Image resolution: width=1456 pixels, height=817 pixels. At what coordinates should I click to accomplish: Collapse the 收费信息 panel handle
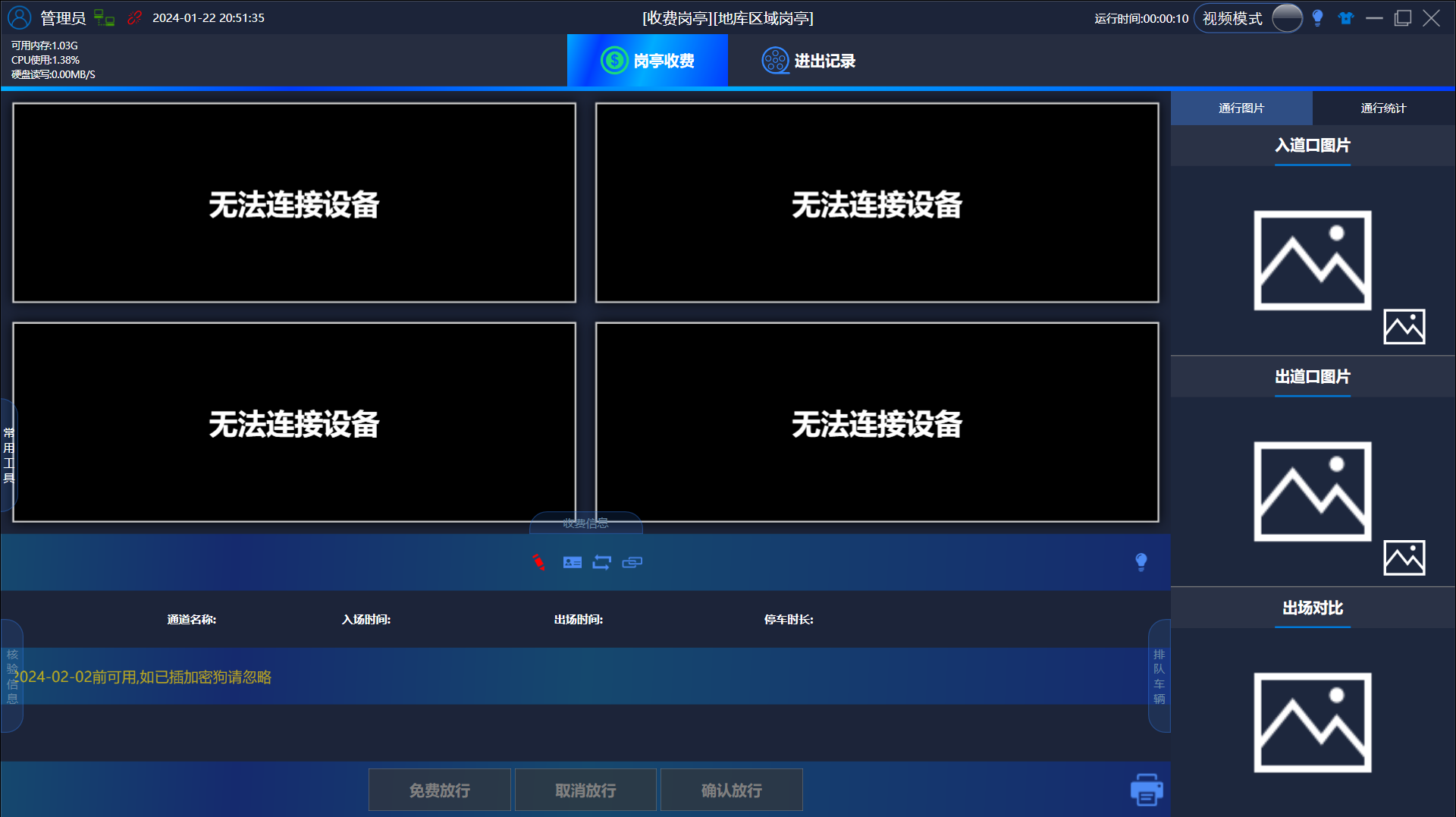585,523
